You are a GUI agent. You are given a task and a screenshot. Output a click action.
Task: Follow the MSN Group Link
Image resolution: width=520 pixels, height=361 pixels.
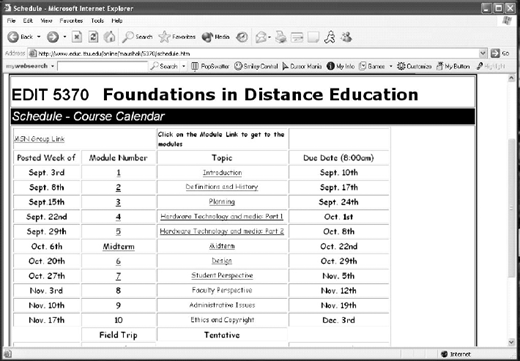click(x=39, y=139)
